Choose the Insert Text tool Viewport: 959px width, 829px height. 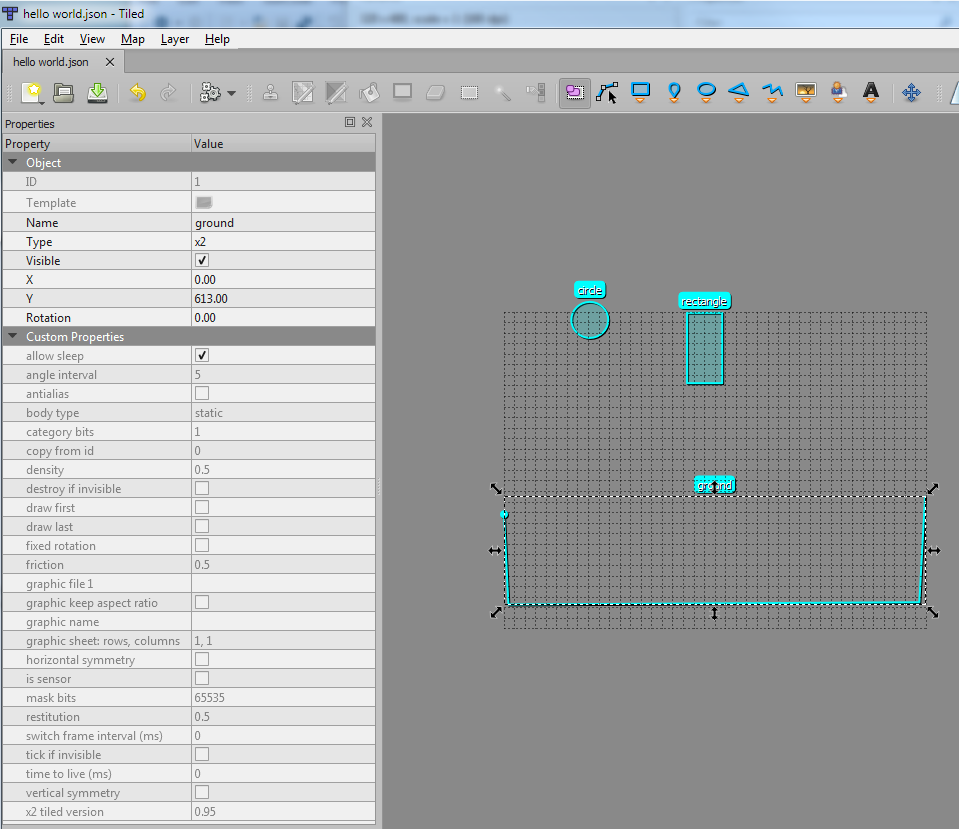[871, 93]
